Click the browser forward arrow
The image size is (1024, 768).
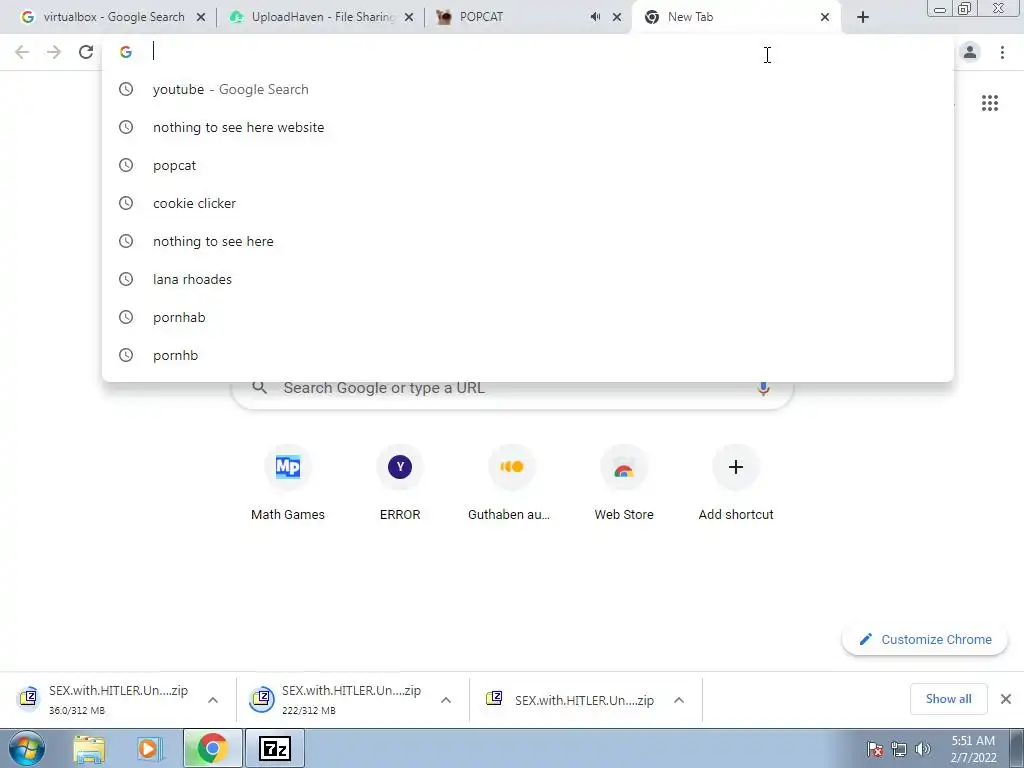[x=54, y=52]
